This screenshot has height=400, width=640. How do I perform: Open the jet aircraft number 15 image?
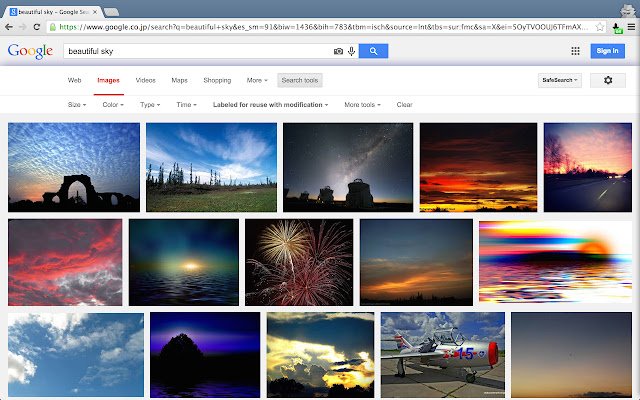click(443, 355)
